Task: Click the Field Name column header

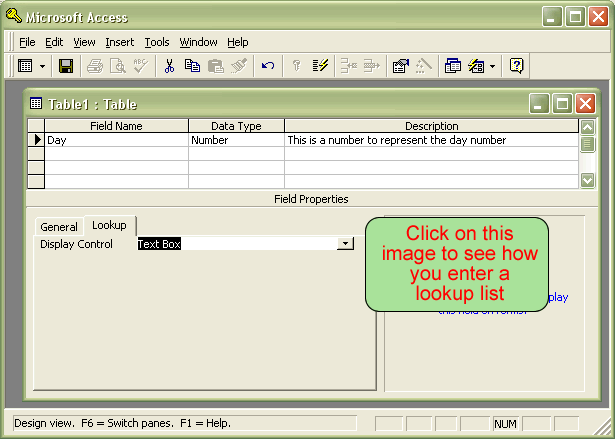Action: (116, 126)
